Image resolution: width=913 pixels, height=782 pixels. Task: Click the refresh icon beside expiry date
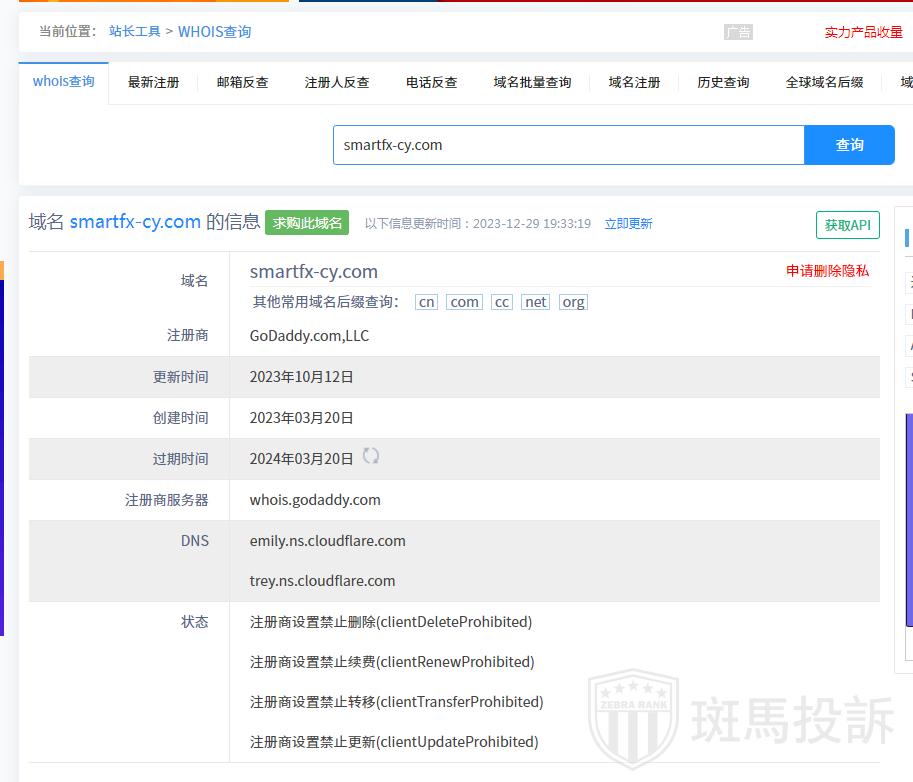[x=371, y=456]
